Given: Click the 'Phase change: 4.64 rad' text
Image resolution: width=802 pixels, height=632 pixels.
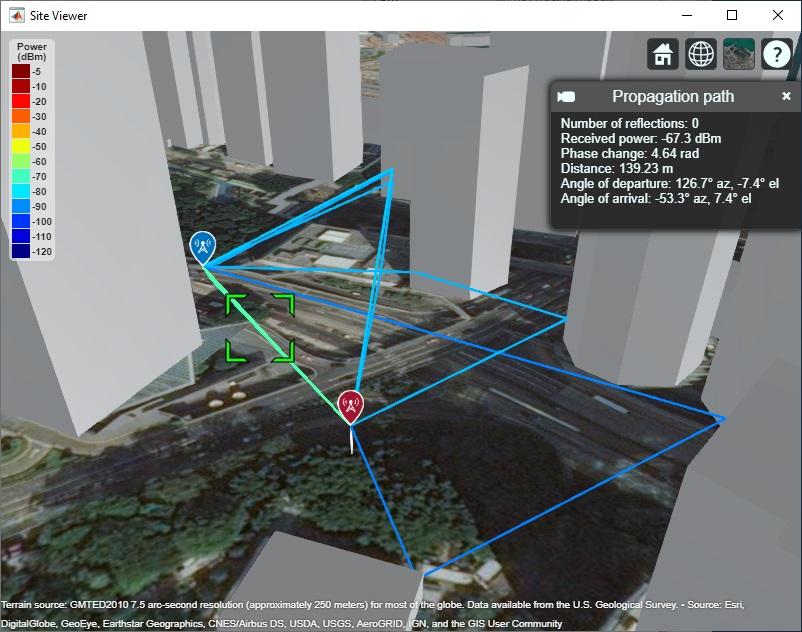Looking at the screenshot, I should point(630,153).
